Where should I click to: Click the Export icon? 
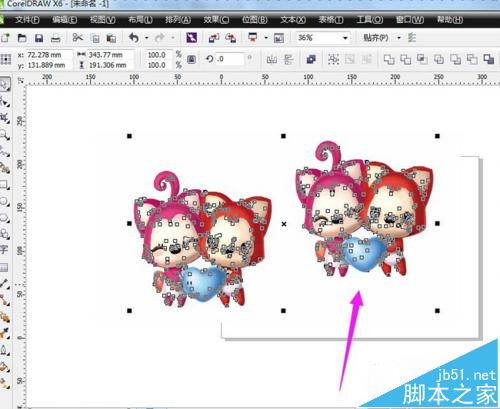click(230, 38)
